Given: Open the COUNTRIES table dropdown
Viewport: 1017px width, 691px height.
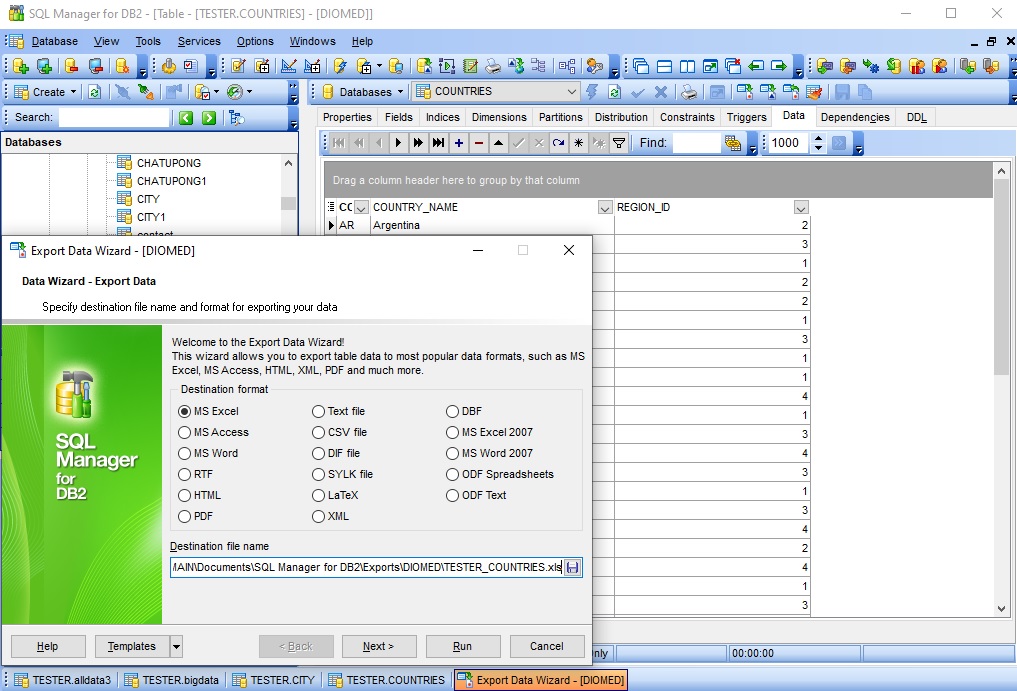Looking at the screenshot, I should (x=571, y=91).
